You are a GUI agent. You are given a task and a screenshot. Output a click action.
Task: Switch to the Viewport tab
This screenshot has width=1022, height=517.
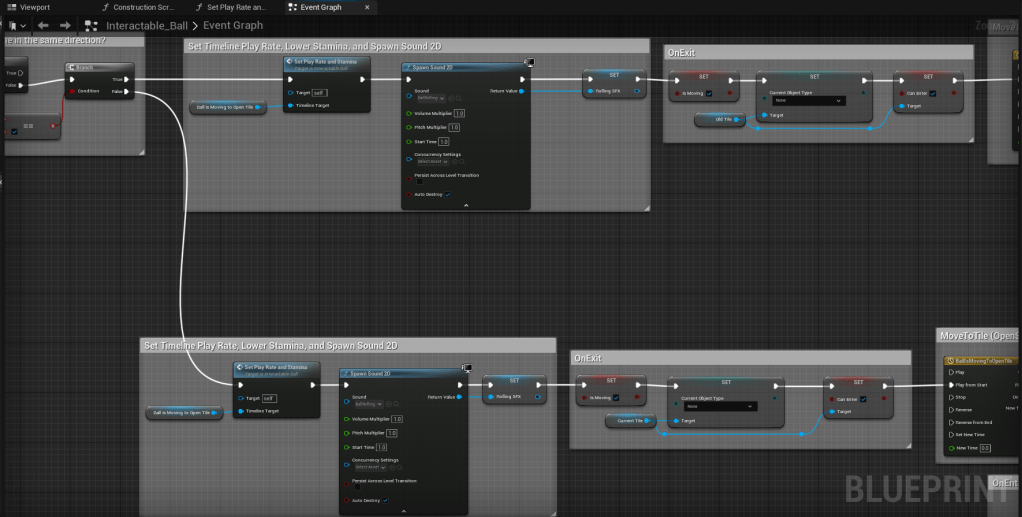click(34, 7)
